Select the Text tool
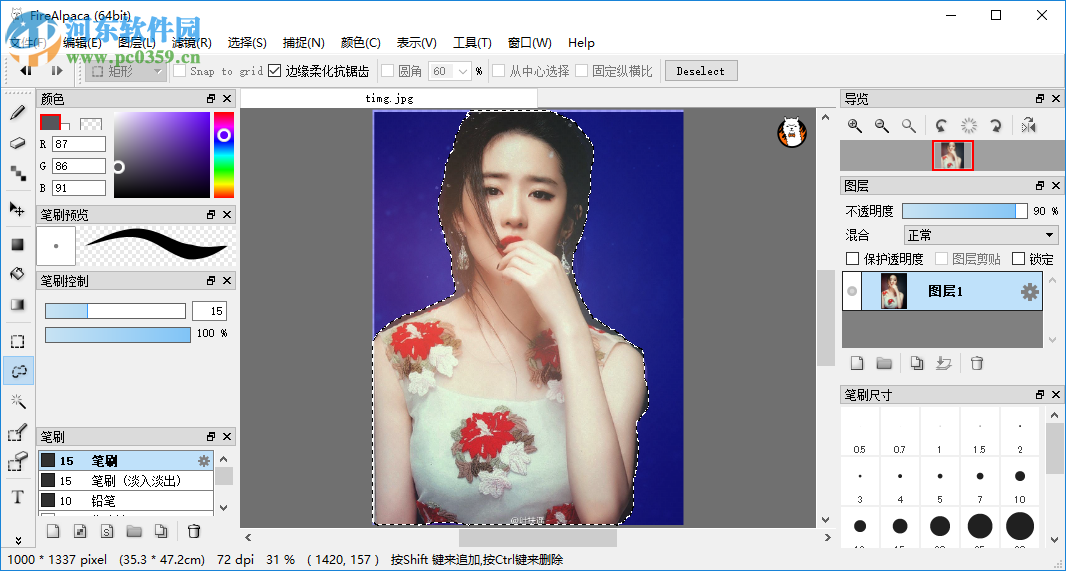The image size is (1066, 571). tap(18, 497)
